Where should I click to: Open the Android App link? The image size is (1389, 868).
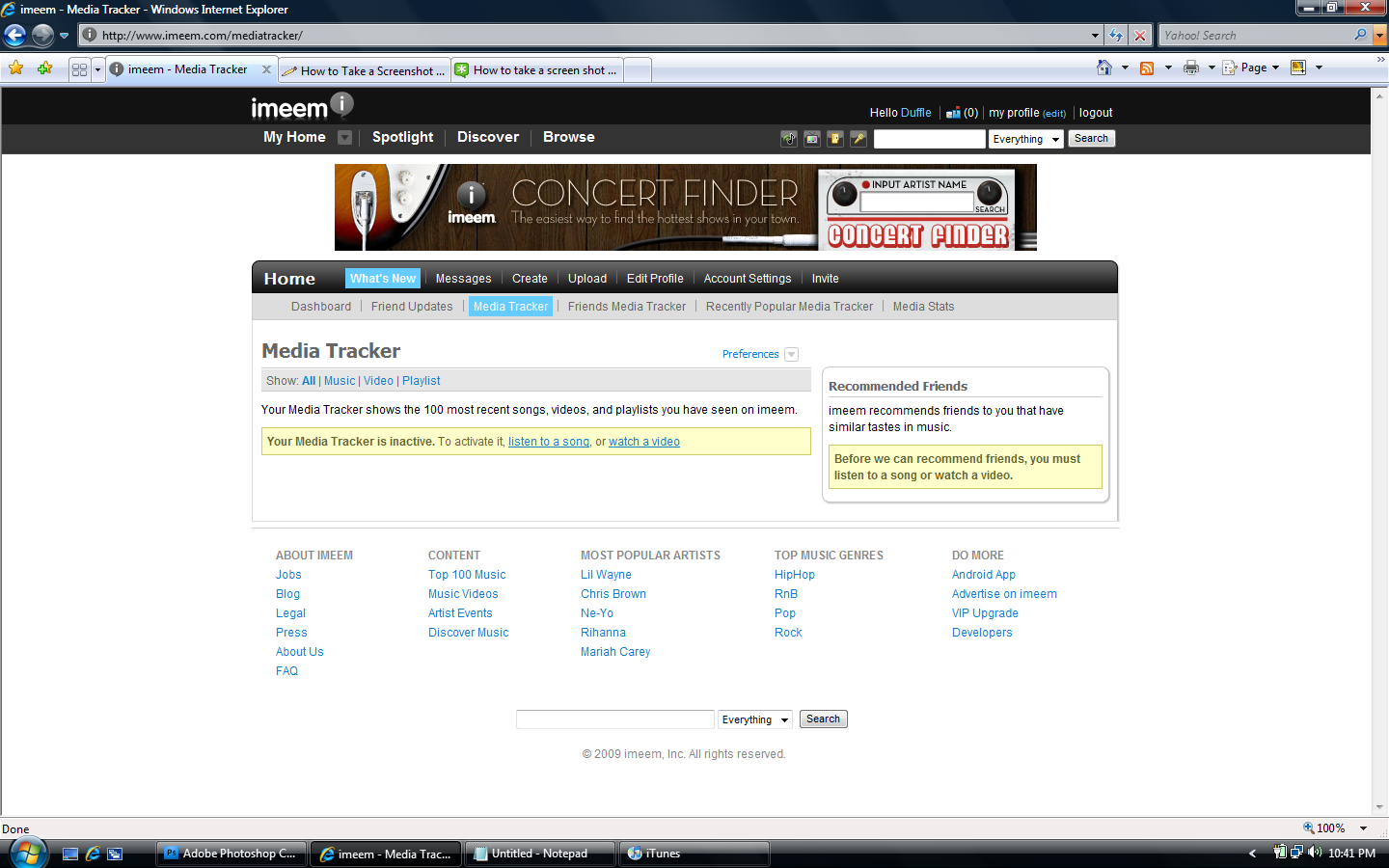point(984,575)
